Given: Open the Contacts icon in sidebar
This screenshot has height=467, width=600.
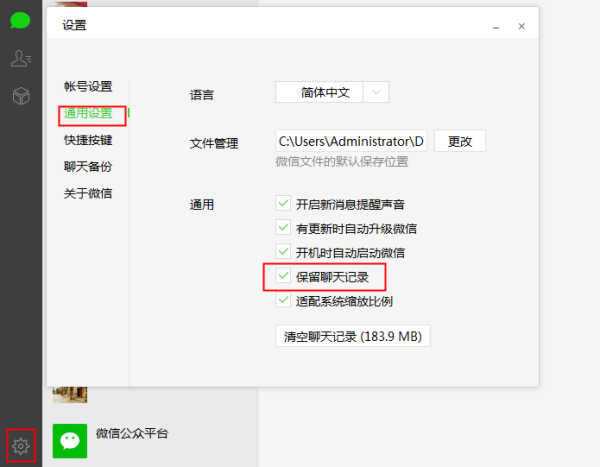Looking at the screenshot, I should pyautogui.click(x=21, y=59).
